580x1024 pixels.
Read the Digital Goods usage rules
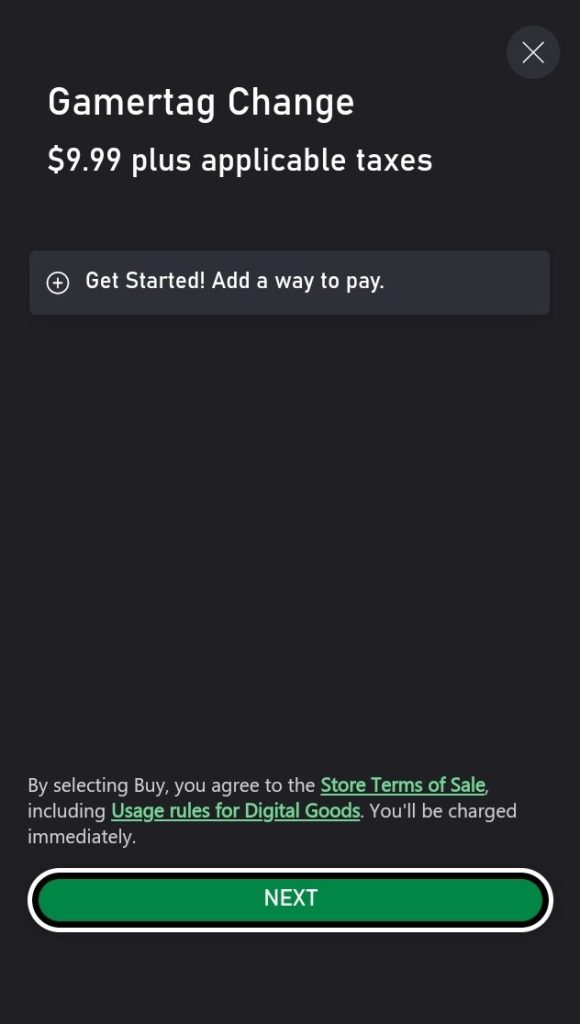236,810
